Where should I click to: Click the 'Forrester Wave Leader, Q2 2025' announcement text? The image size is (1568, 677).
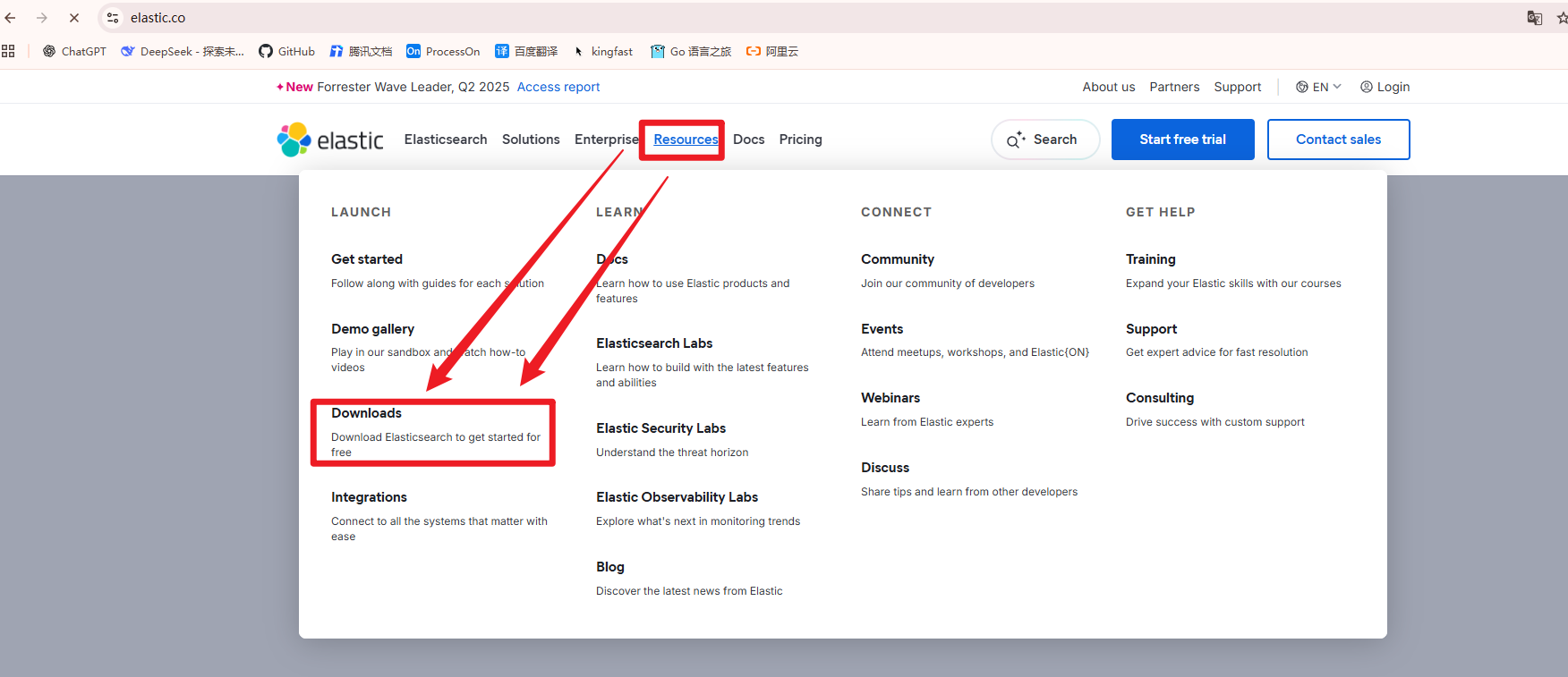pos(413,87)
